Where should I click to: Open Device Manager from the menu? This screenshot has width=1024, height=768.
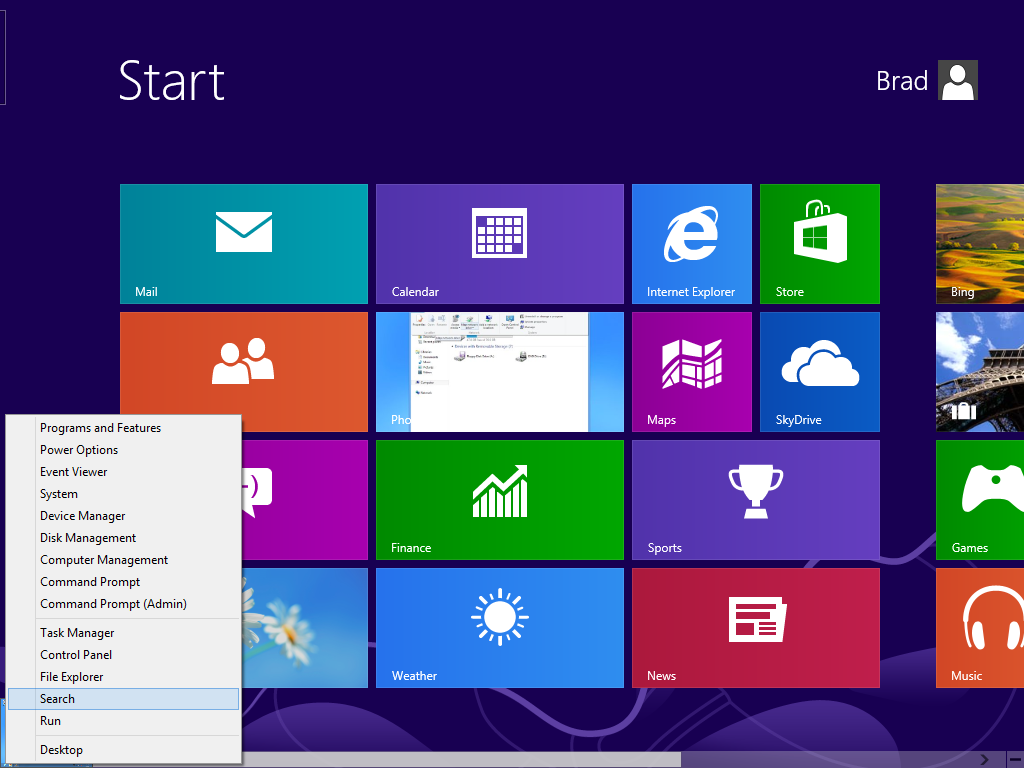click(x=123, y=516)
